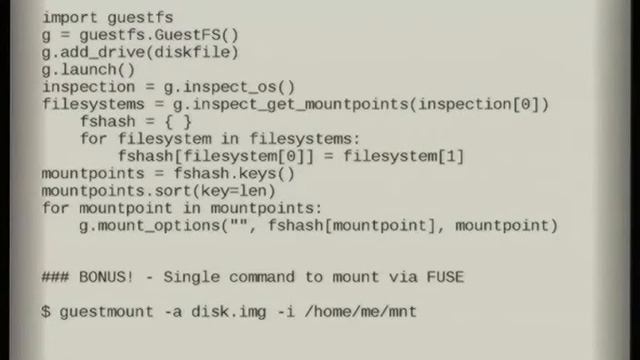Image resolution: width=640 pixels, height=360 pixels.
Task: Click the 'g.mount_options' call
Action: tap(149, 226)
